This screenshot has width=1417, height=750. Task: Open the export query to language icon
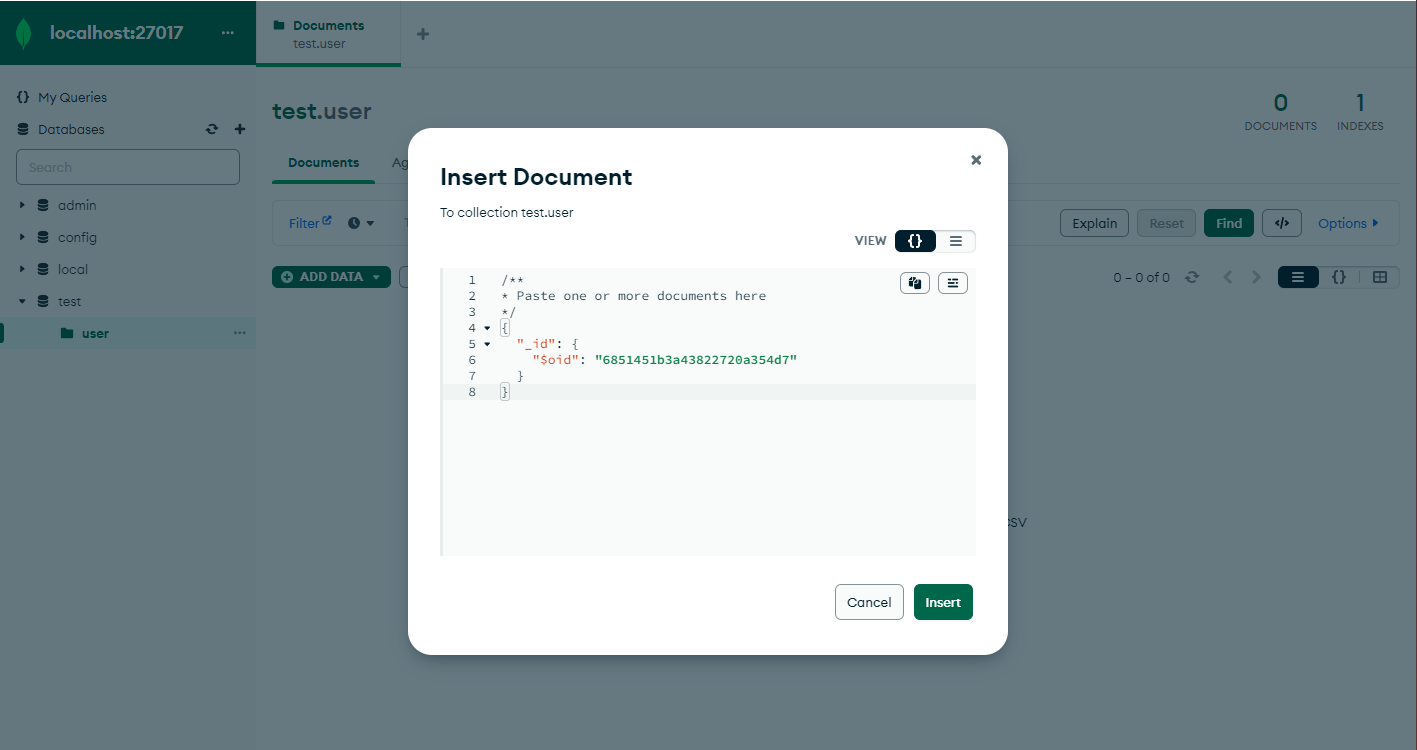1282,223
